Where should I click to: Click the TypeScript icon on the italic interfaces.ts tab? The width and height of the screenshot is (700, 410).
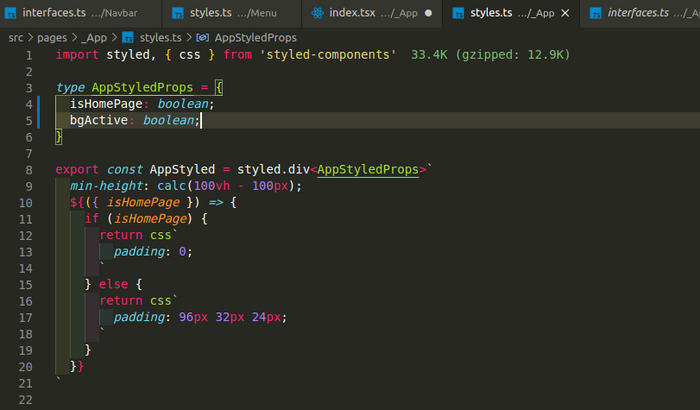point(596,13)
